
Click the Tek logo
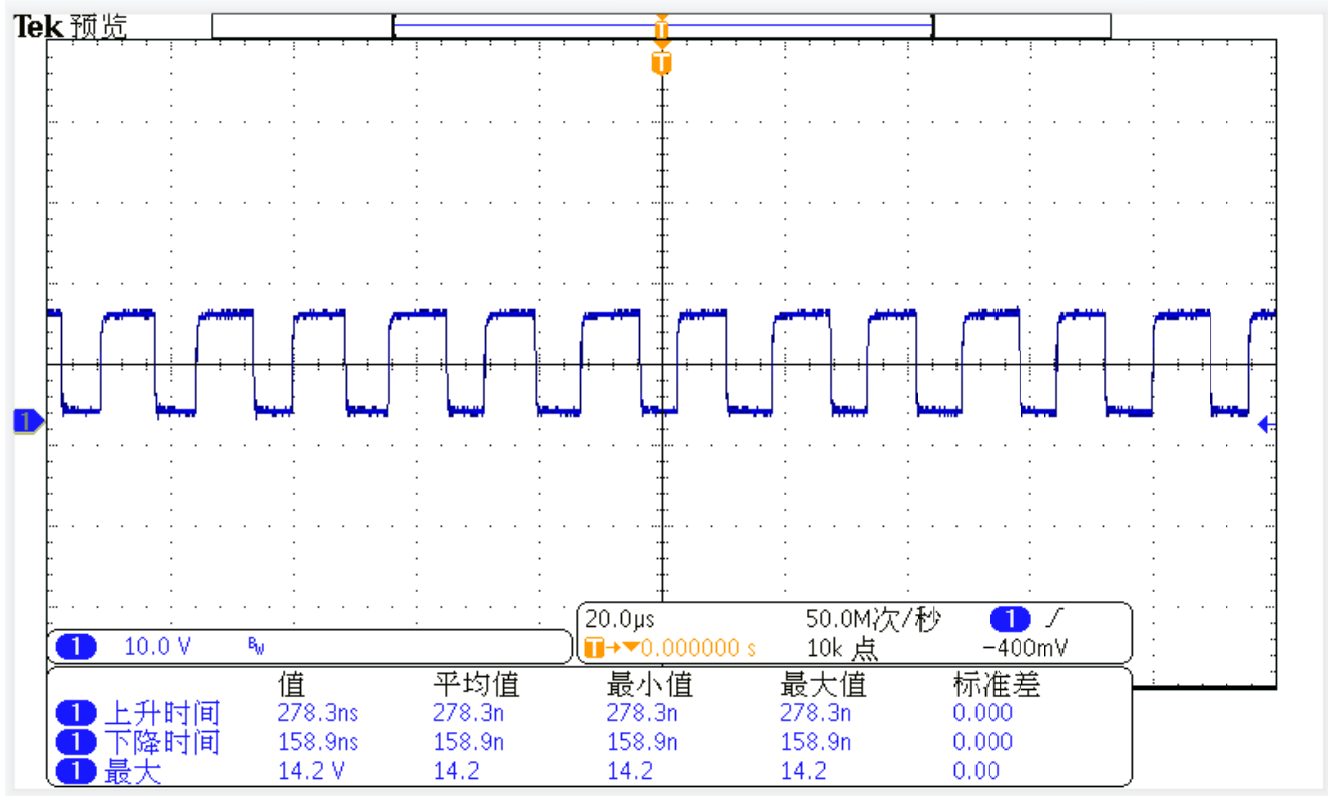(39, 27)
